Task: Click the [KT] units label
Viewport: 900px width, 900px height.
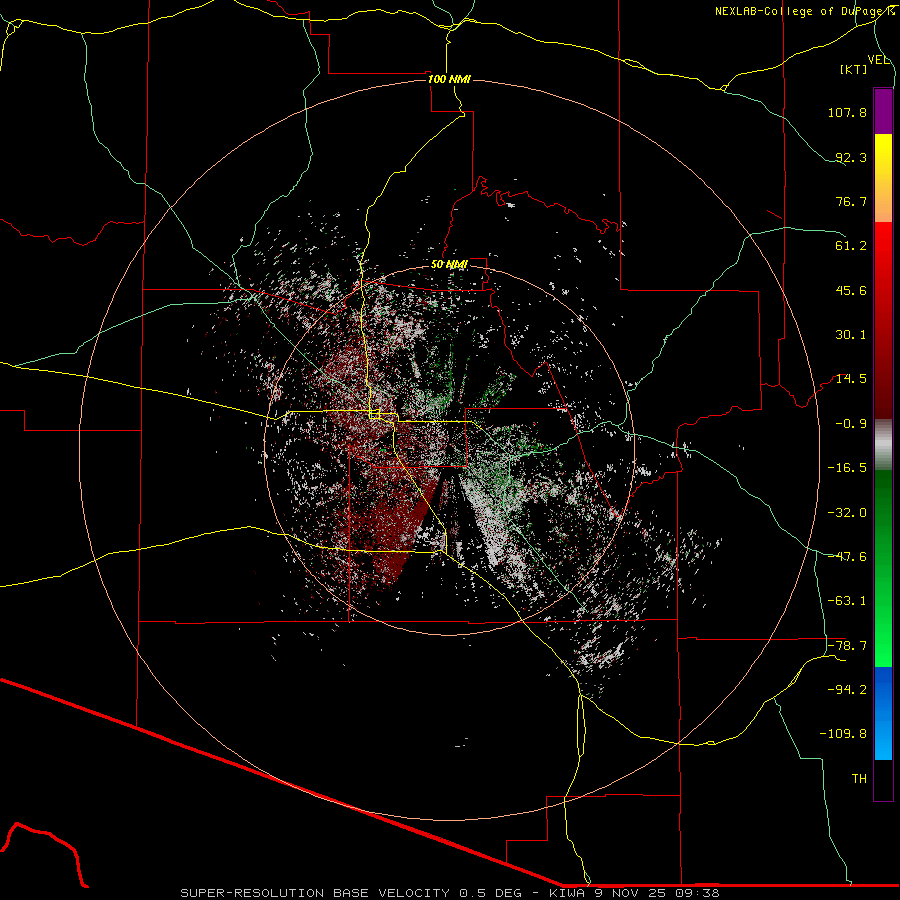Action: (854, 69)
